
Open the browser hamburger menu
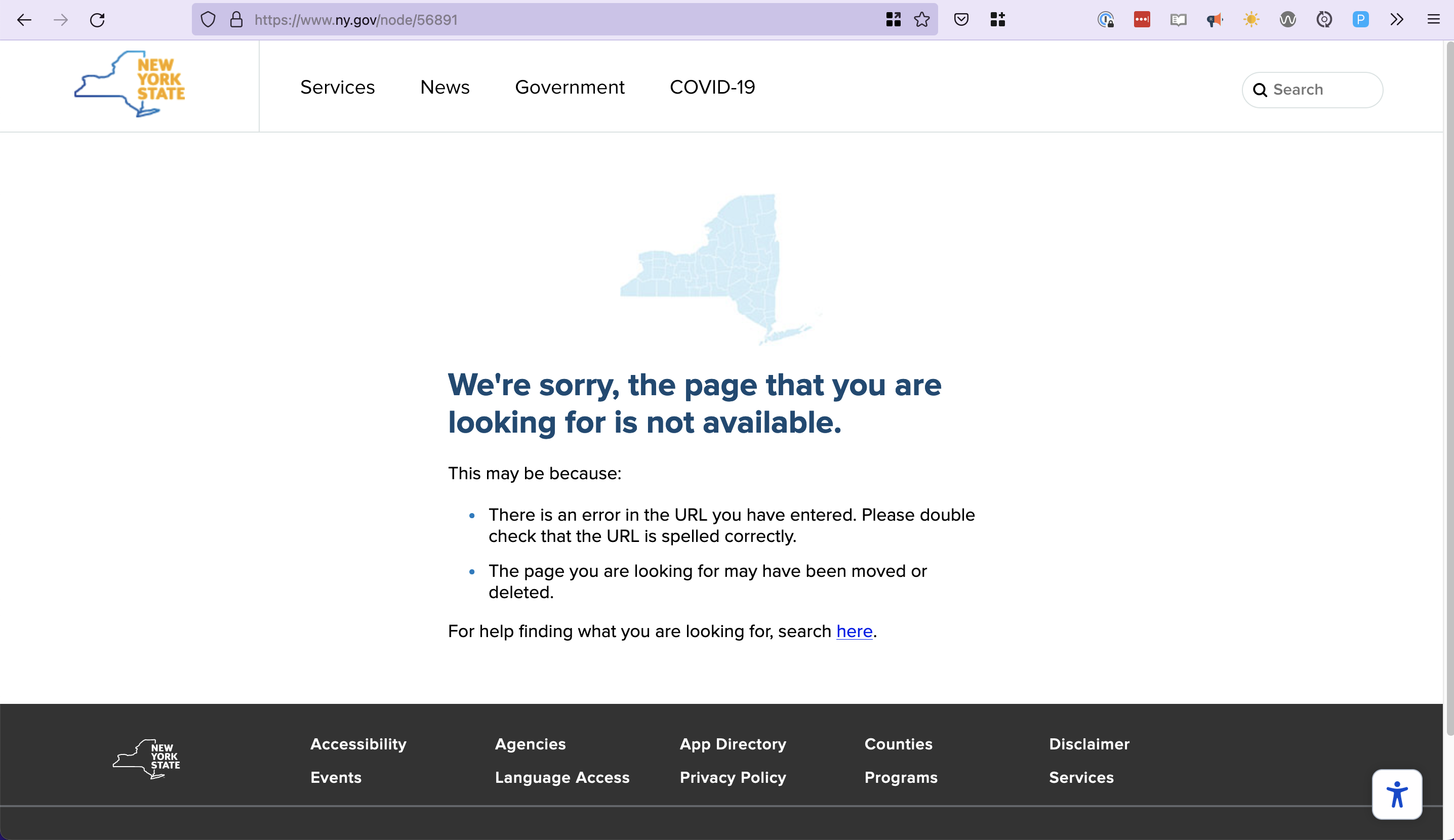coord(1433,20)
